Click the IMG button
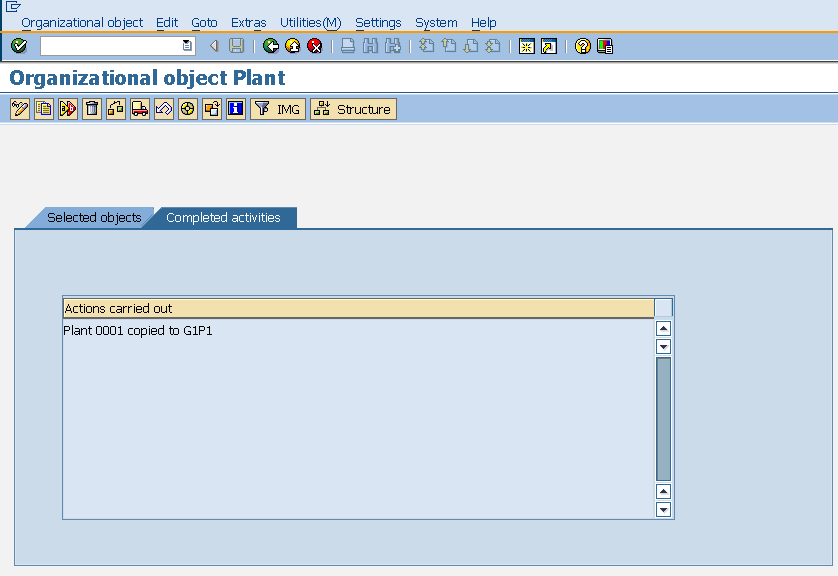The image size is (838, 576). tap(277, 109)
